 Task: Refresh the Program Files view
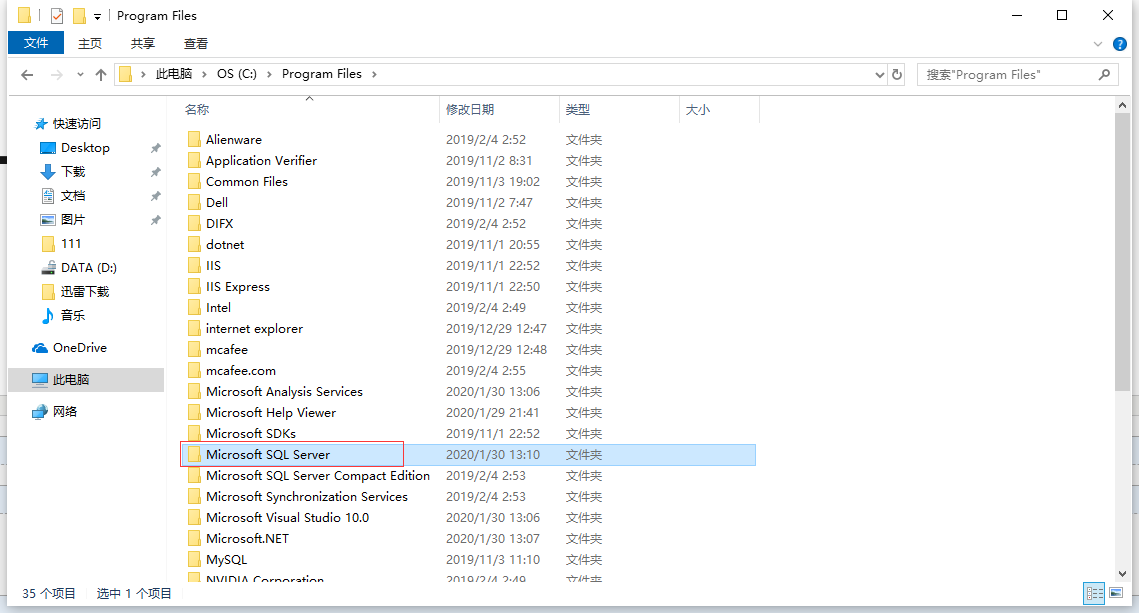coord(897,75)
